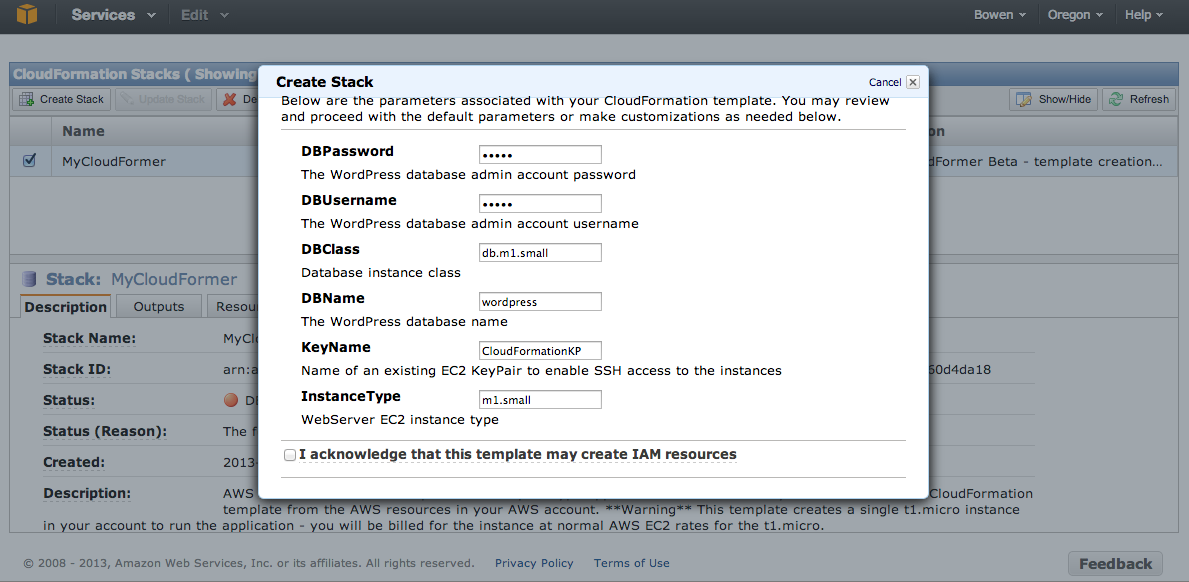Click the Update Stack toolbar button

(x=163, y=99)
